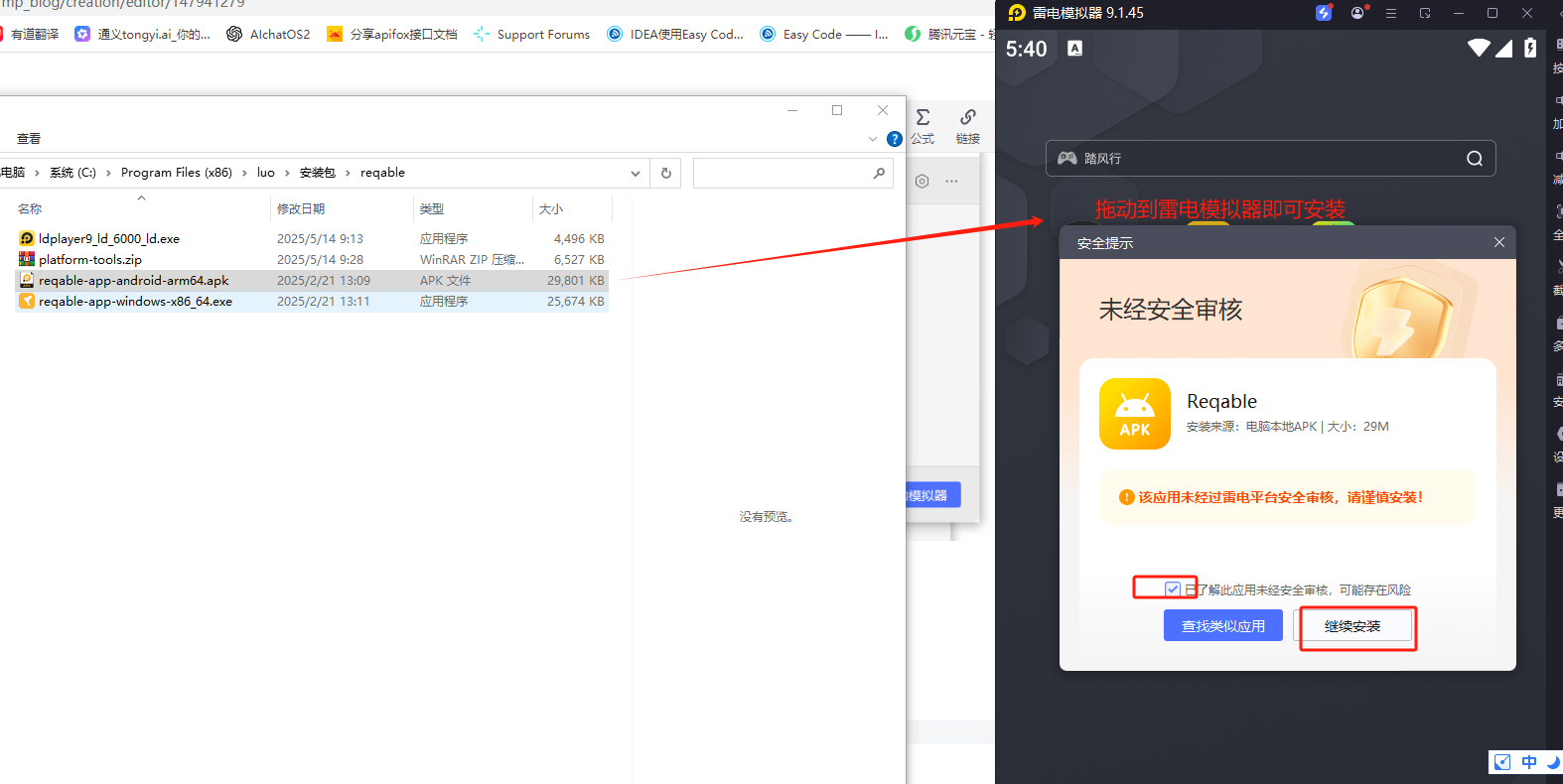This screenshot has width=1563, height=784.
Task: Click the mini-window mode icon in LDPlayer
Action: [1425, 13]
